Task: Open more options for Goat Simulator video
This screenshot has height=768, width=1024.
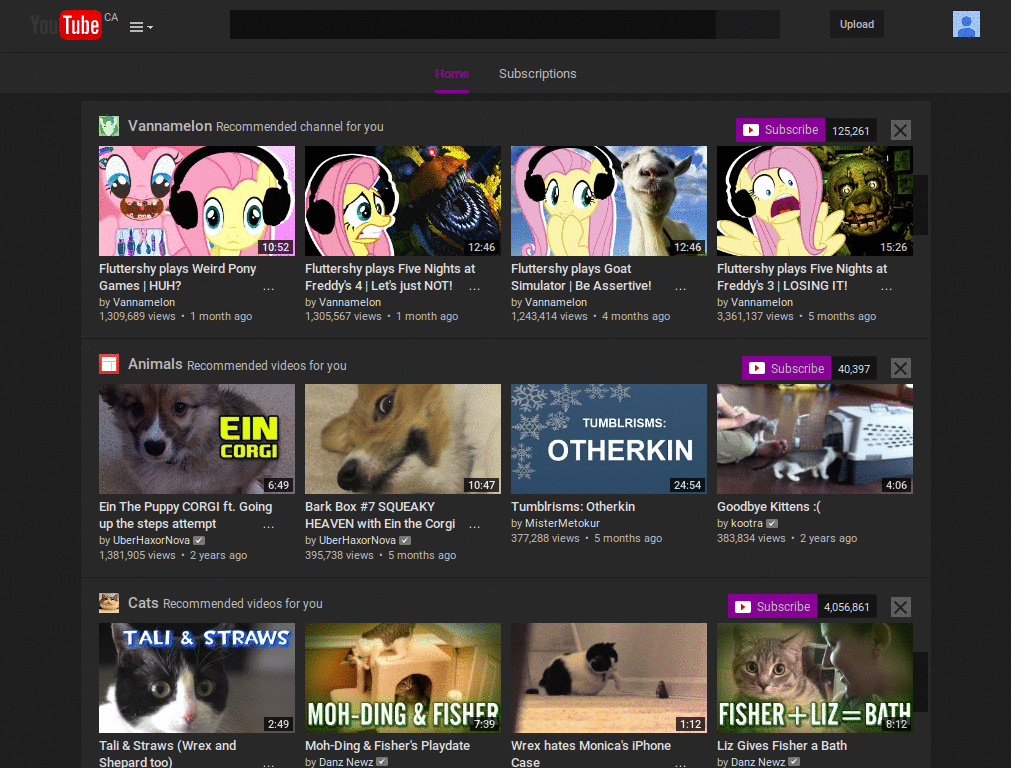Action: pos(680,287)
